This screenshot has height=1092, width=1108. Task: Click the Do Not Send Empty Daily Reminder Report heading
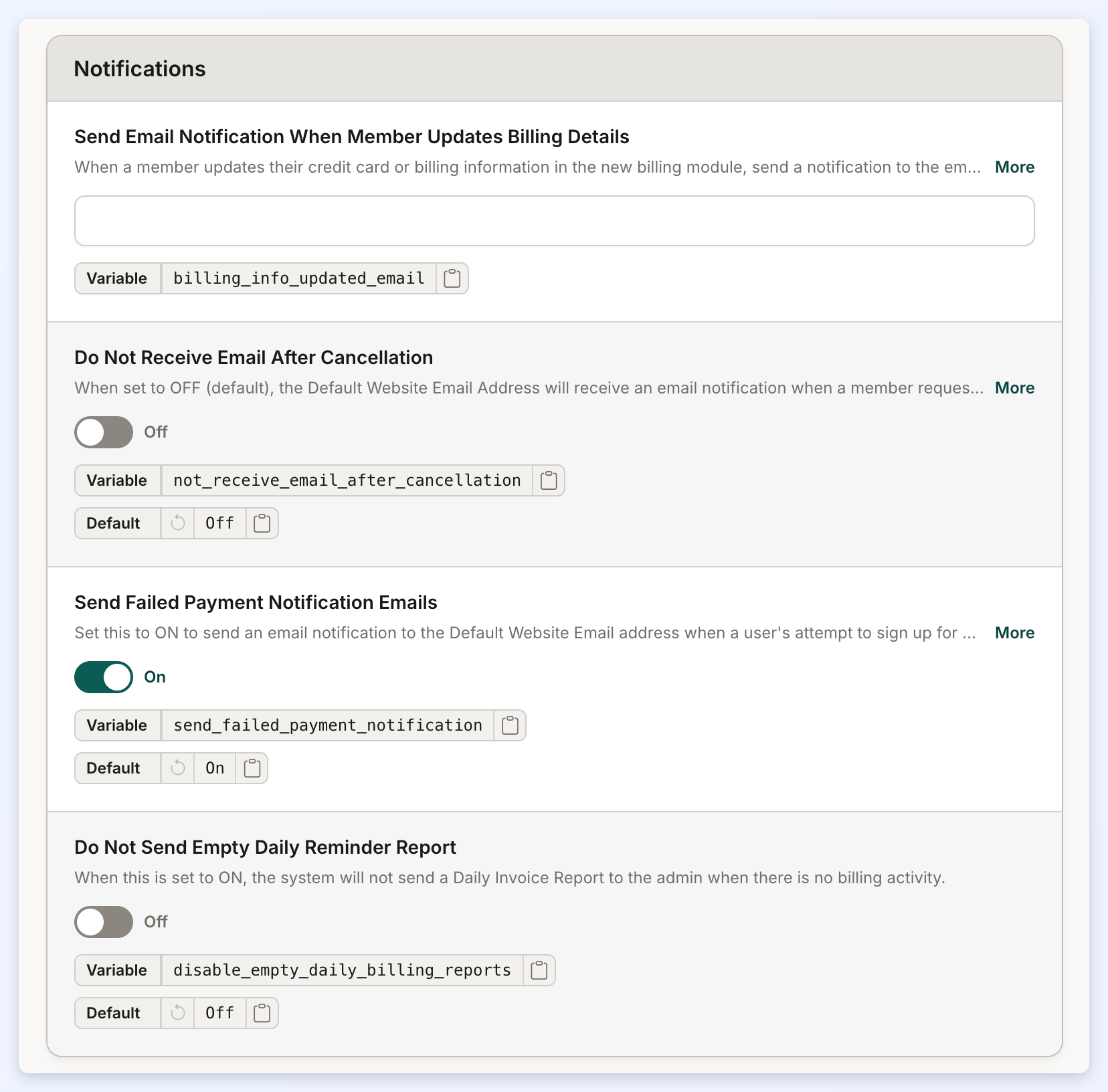click(265, 847)
